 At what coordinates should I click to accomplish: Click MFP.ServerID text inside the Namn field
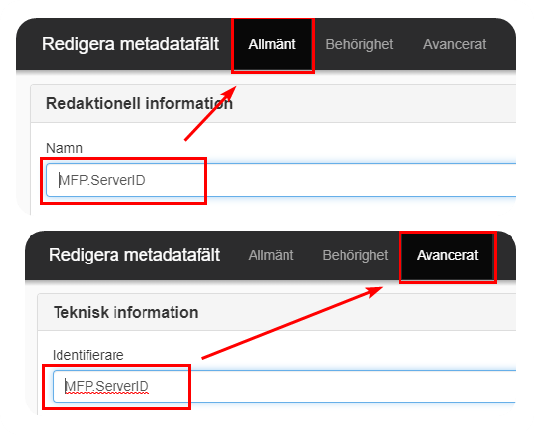click(x=102, y=180)
